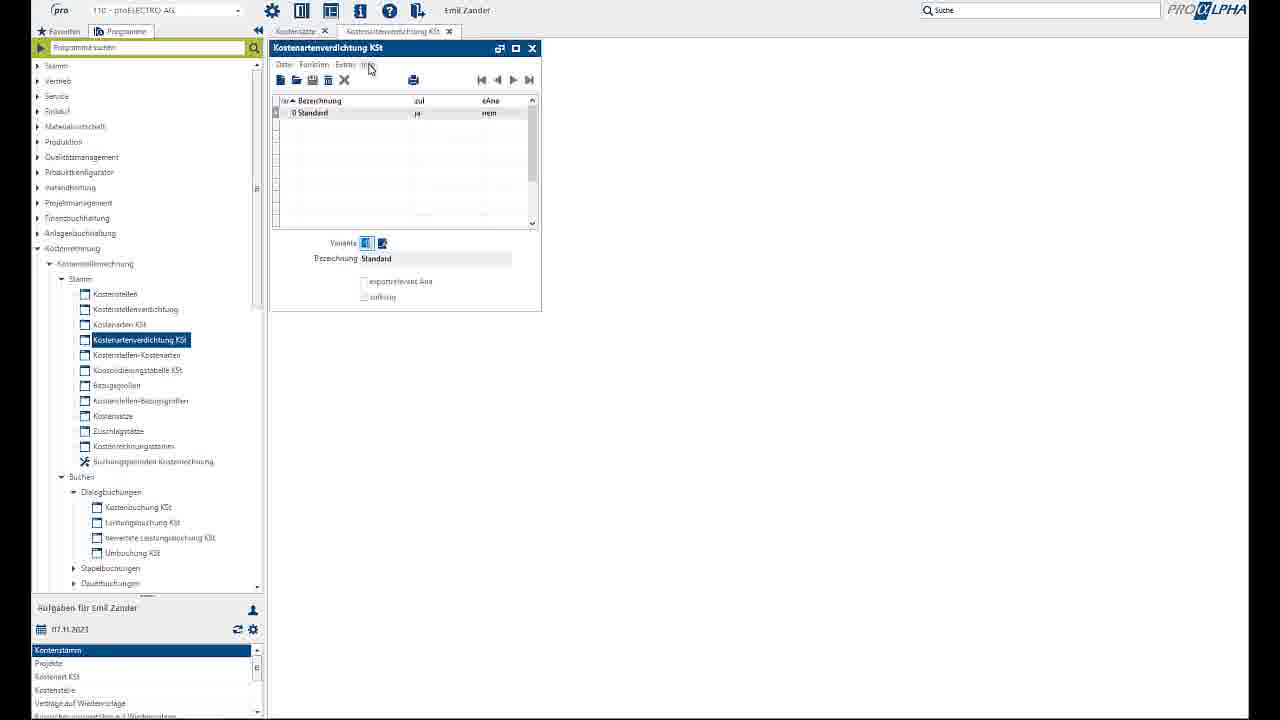Click the Bezeichnung field showing Standard
Viewport: 1280px width, 720px height.
tap(435, 259)
